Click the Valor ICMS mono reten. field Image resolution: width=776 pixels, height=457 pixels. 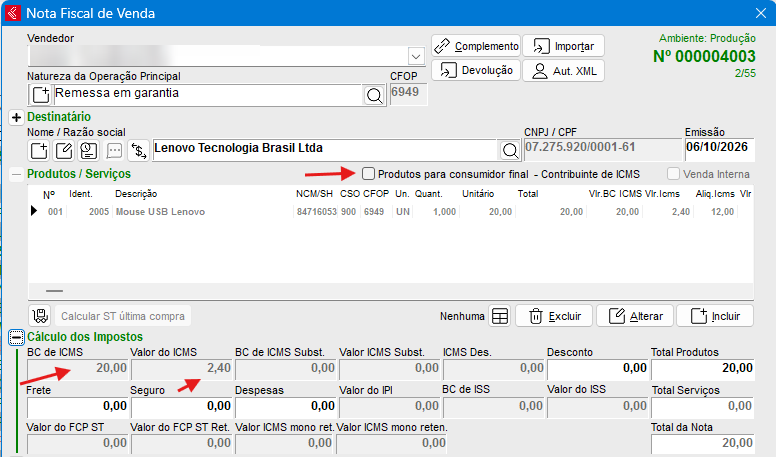pos(389,444)
